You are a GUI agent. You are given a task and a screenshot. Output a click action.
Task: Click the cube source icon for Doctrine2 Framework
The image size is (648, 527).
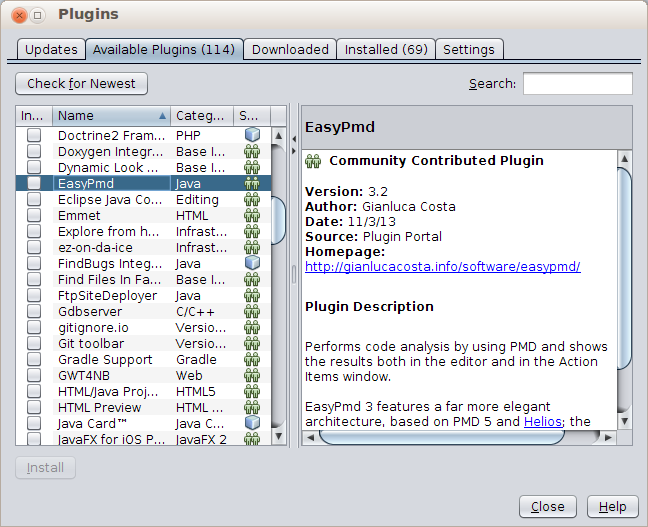(x=252, y=135)
